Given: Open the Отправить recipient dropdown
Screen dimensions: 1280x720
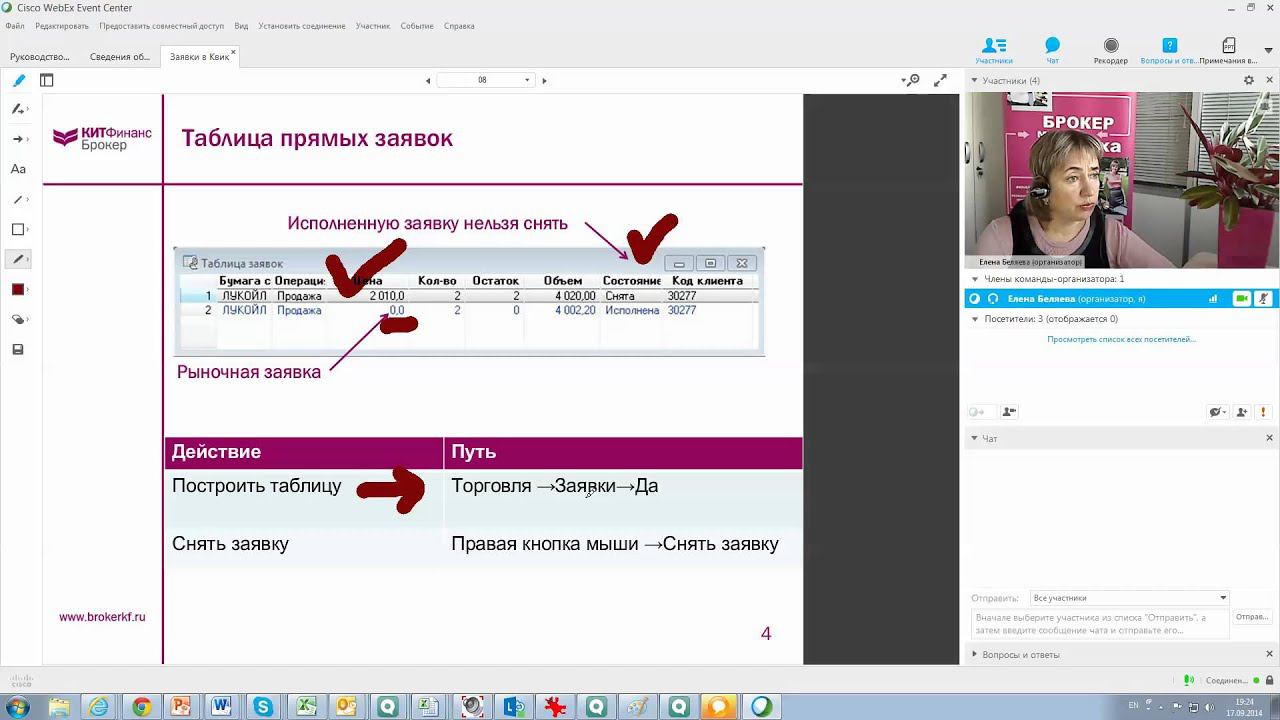Looking at the screenshot, I should click(1129, 598).
